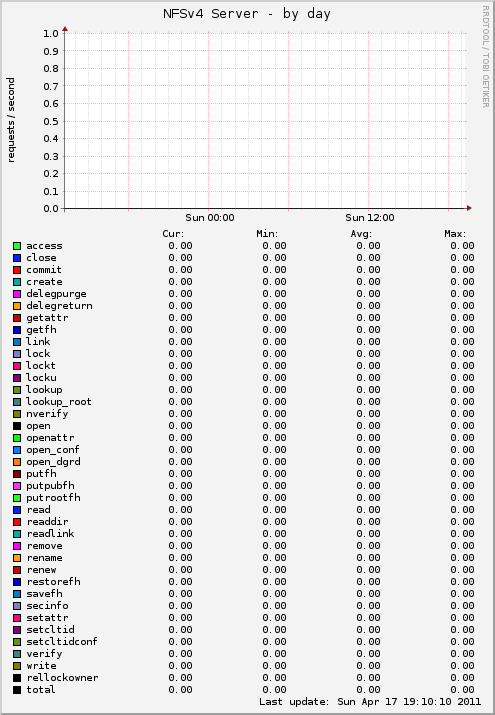Click the blue read legend swatch

(x=17, y=510)
